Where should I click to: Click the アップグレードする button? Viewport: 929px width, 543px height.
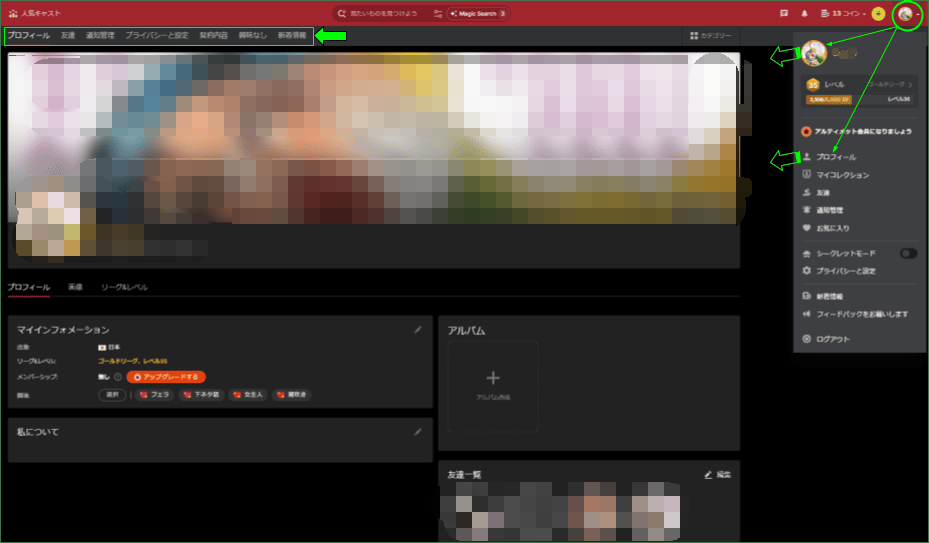tap(166, 377)
